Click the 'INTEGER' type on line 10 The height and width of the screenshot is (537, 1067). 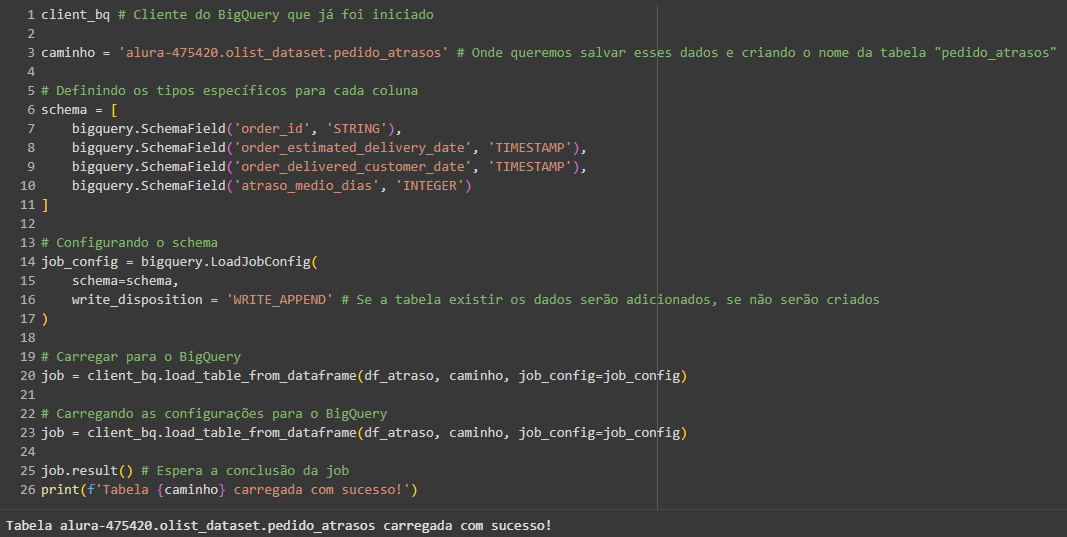[x=429, y=186]
